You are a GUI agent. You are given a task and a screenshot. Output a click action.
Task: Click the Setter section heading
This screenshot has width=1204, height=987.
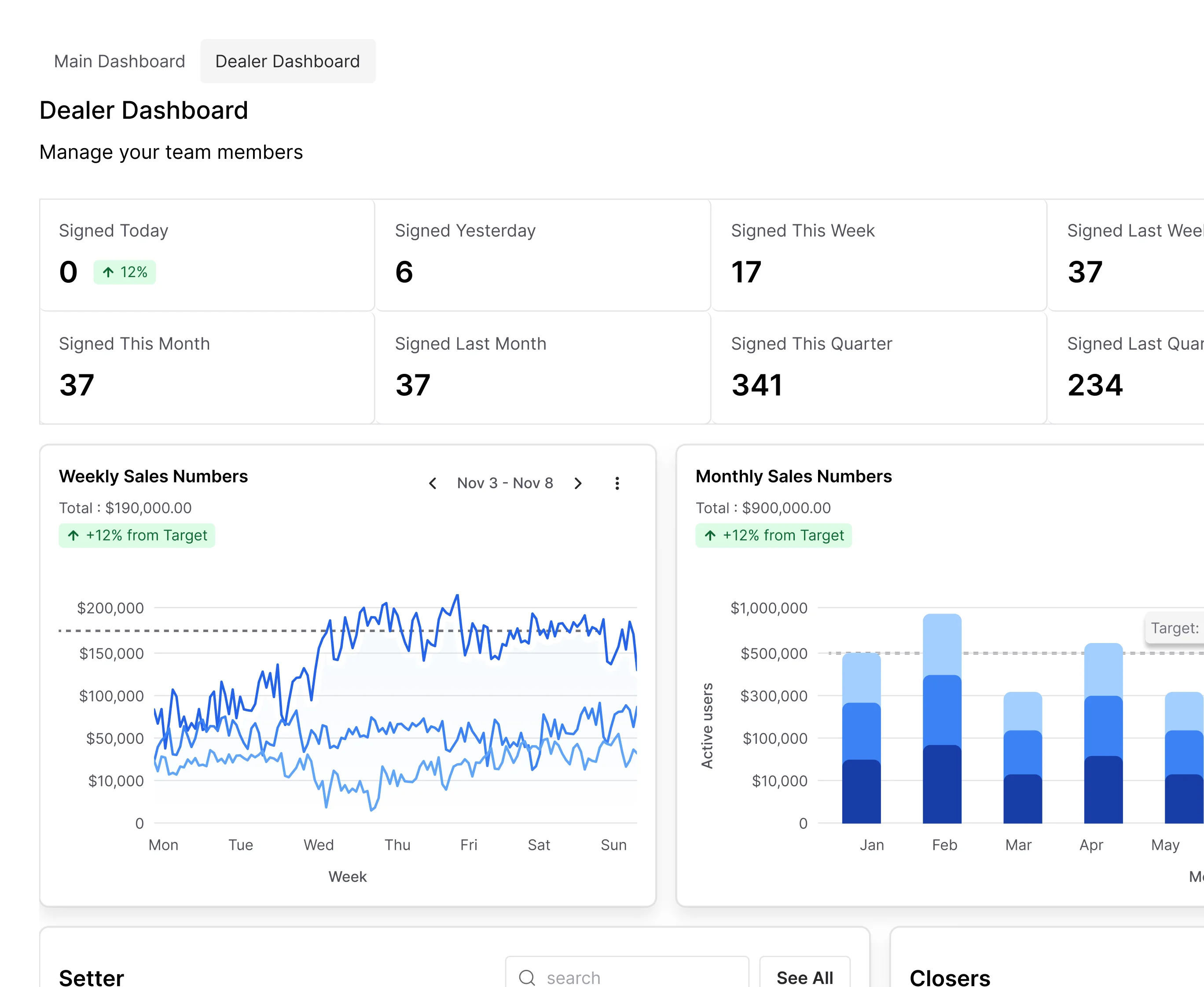[x=92, y=978]
